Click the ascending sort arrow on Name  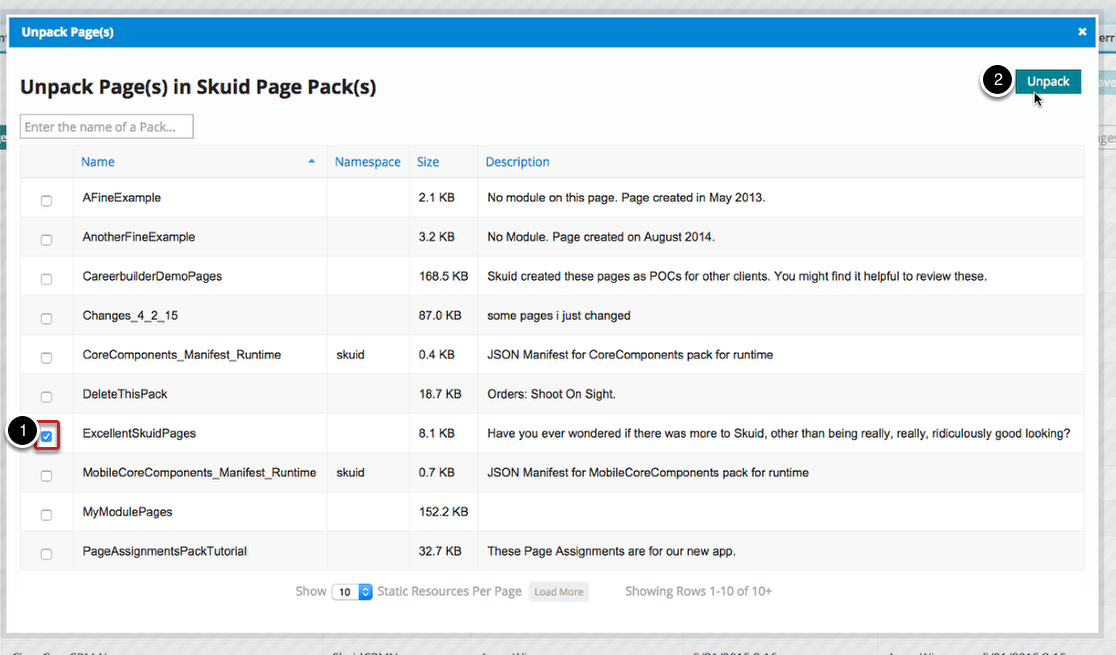click(x=311, y=162)
